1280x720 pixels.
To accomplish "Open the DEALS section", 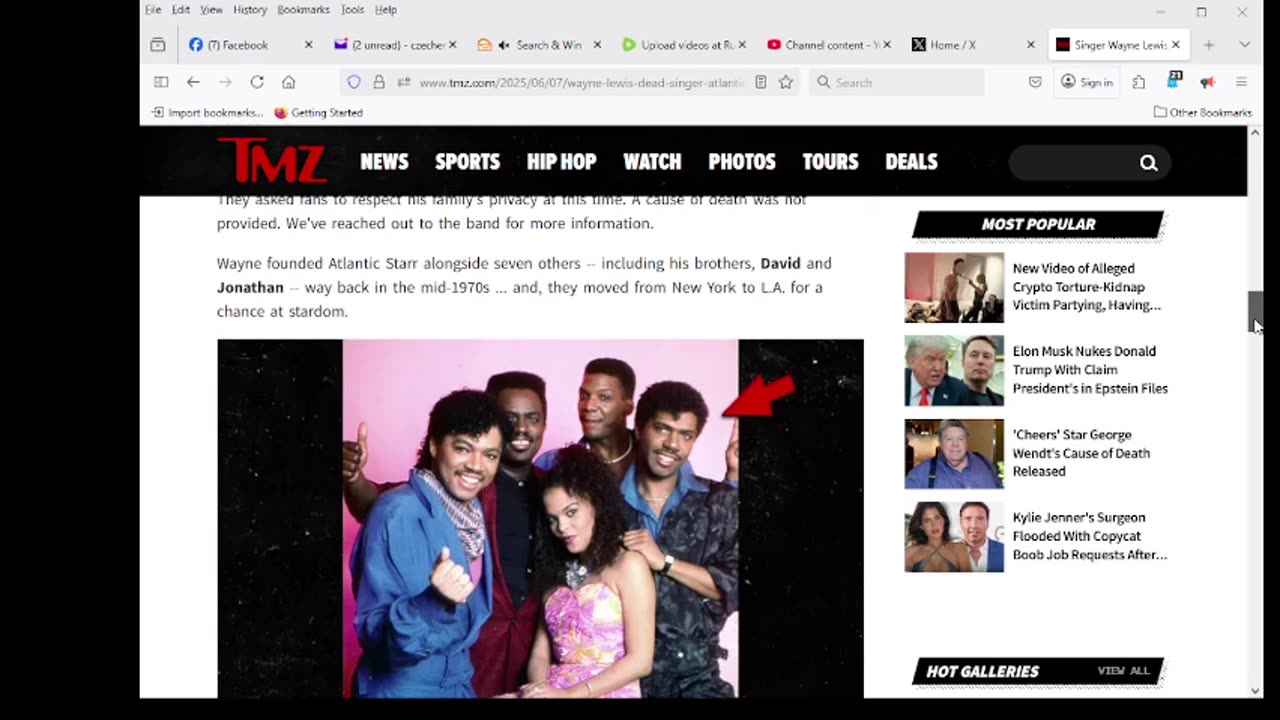I will [x=911, y=162].
